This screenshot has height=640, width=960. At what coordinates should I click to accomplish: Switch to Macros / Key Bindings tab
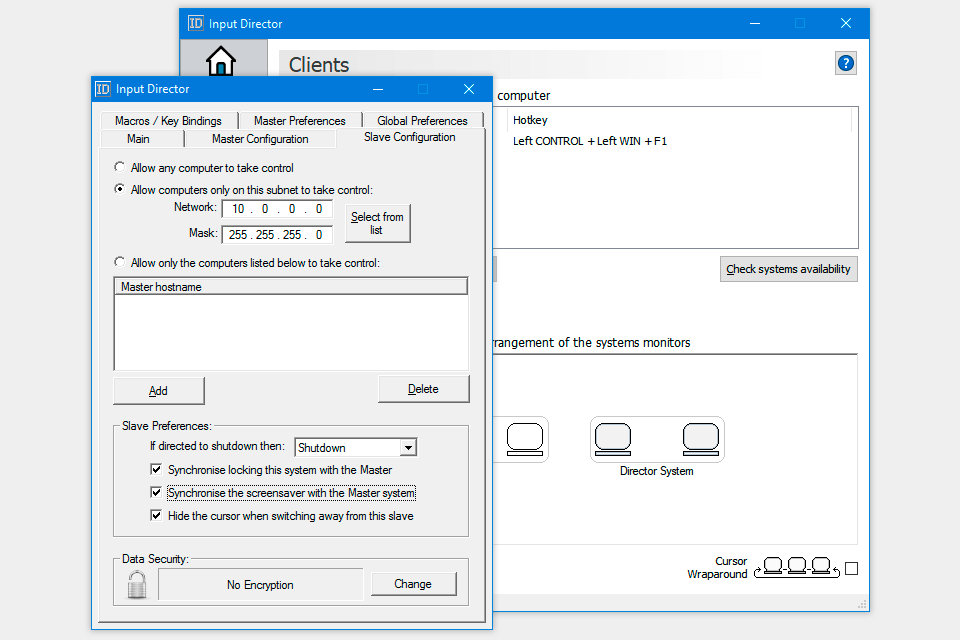pos(168,121)
